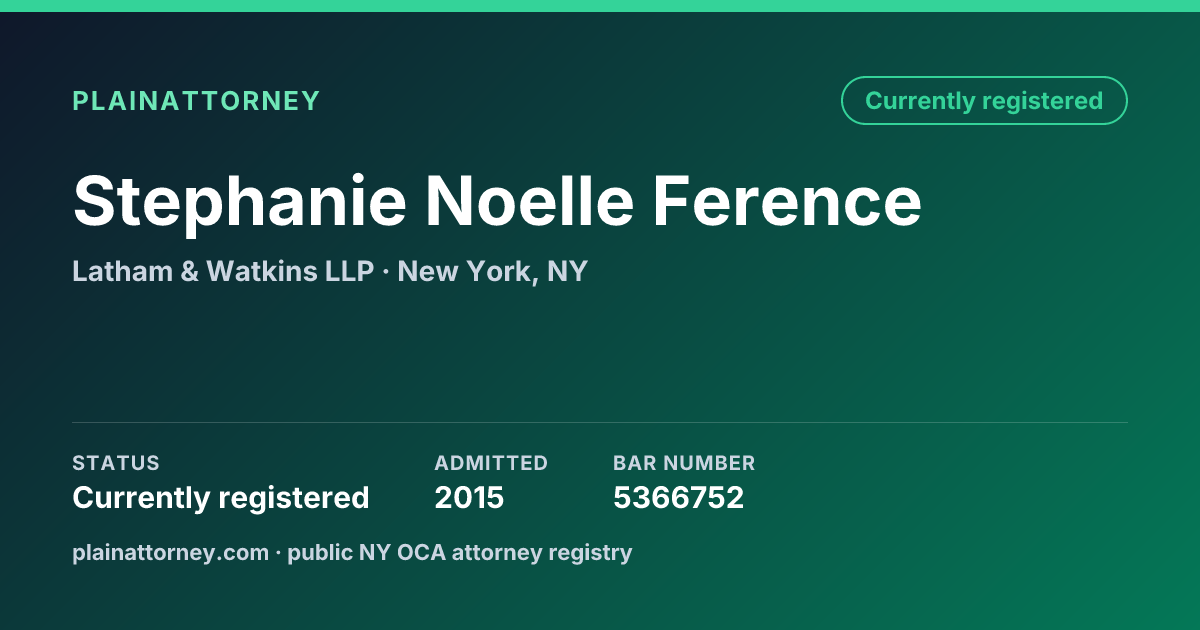Click the STATUS label

click(x=116, y=463)
